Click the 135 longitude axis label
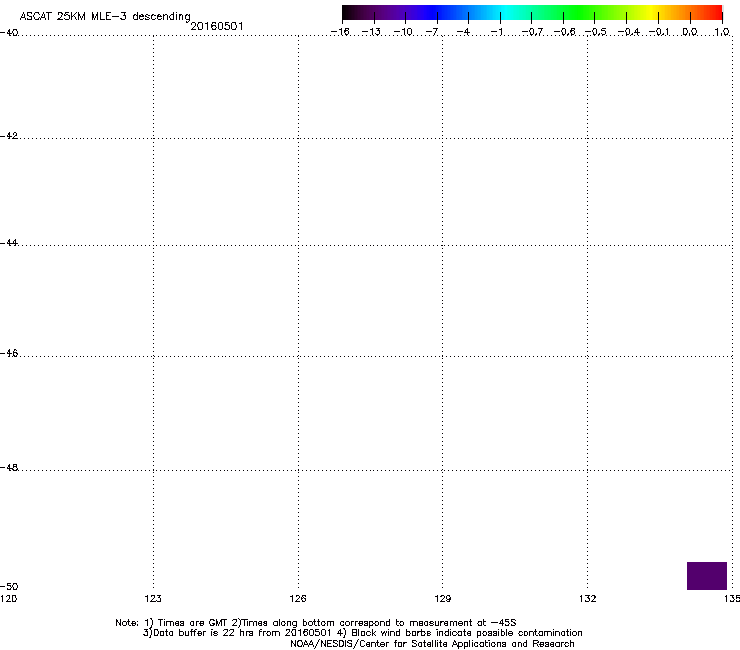Screen dimensions: 740x650 [732, 599]
